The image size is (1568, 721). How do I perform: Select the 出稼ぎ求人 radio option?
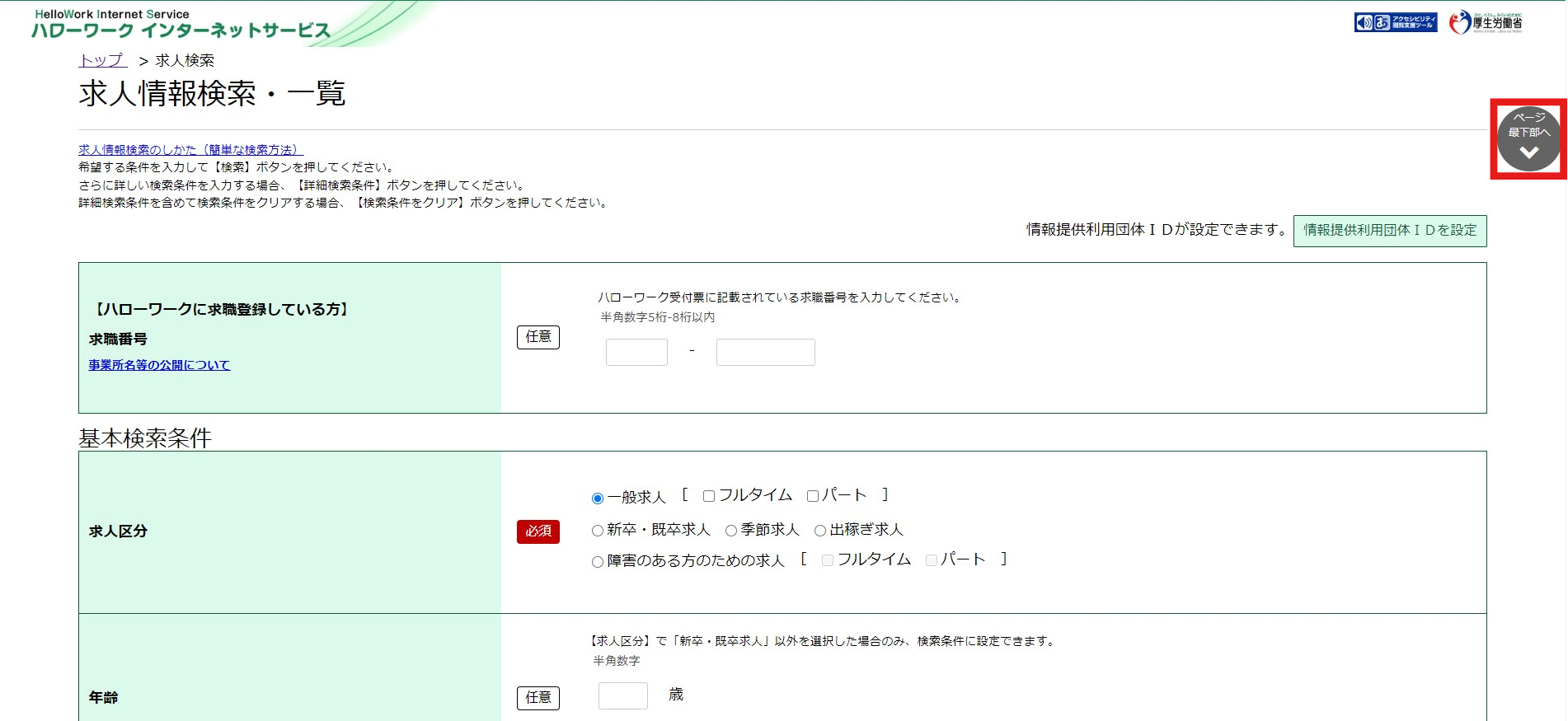pos(820,531)
